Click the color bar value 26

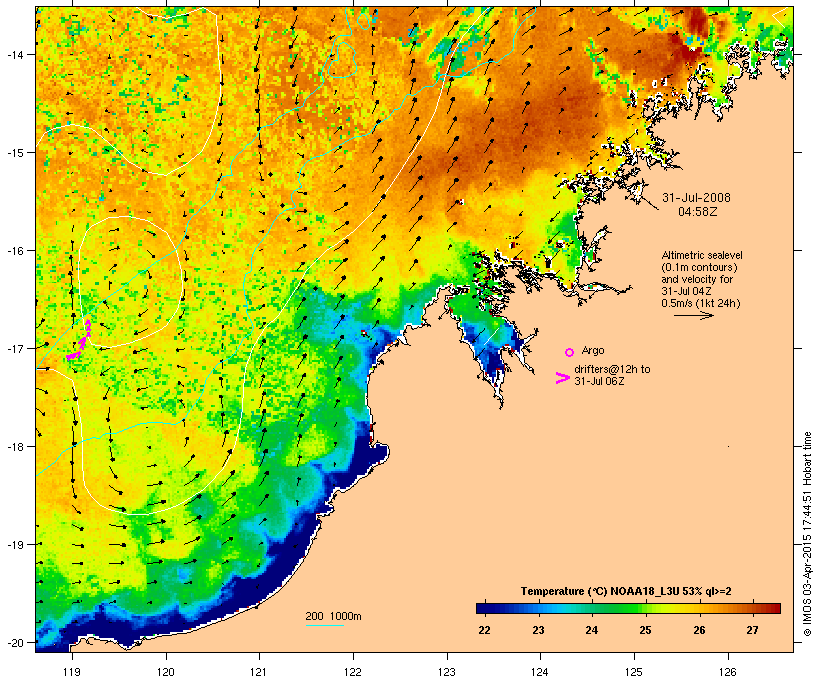click(699, 630)
